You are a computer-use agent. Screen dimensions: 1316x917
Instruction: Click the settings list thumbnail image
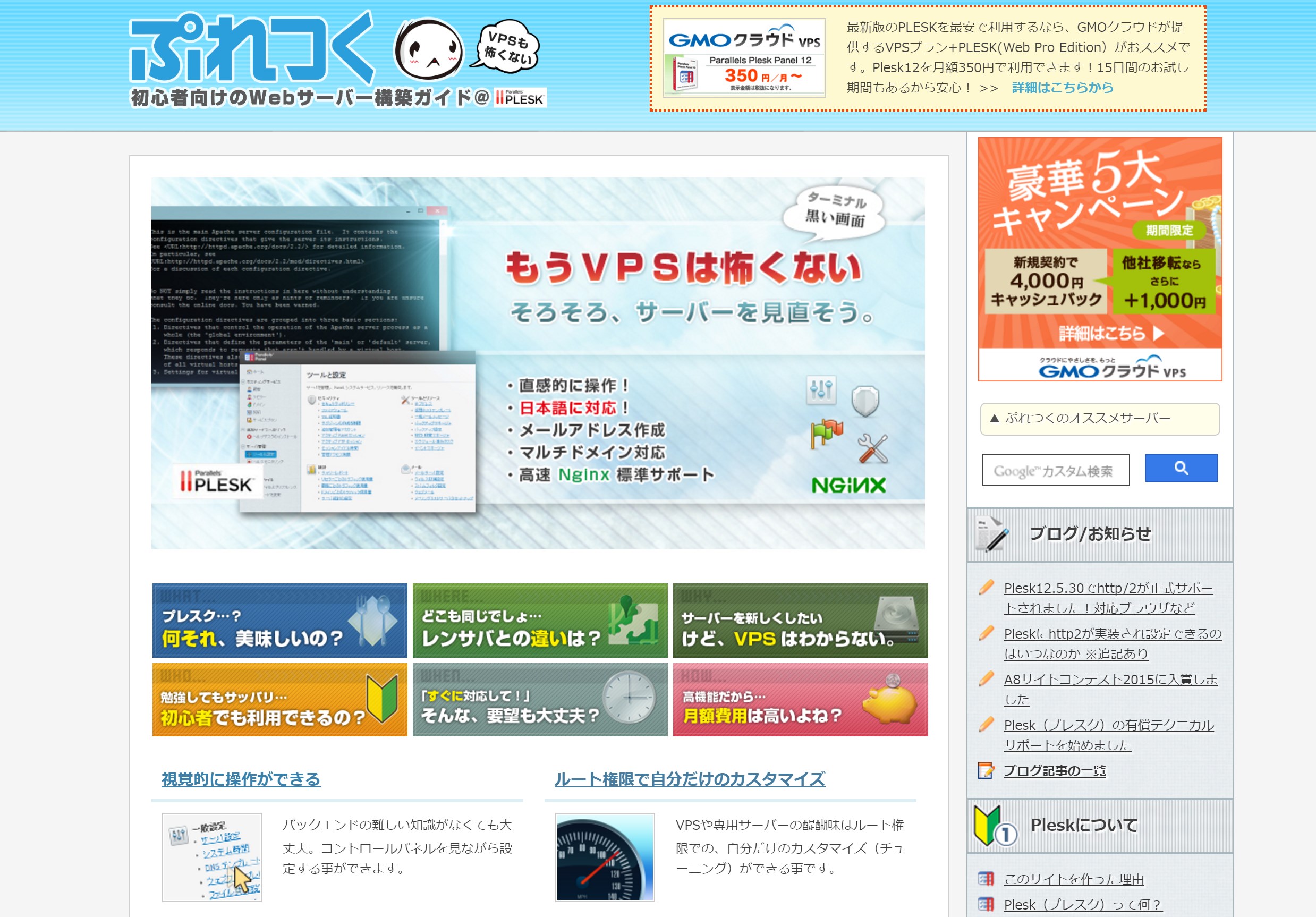pos(211,857)
